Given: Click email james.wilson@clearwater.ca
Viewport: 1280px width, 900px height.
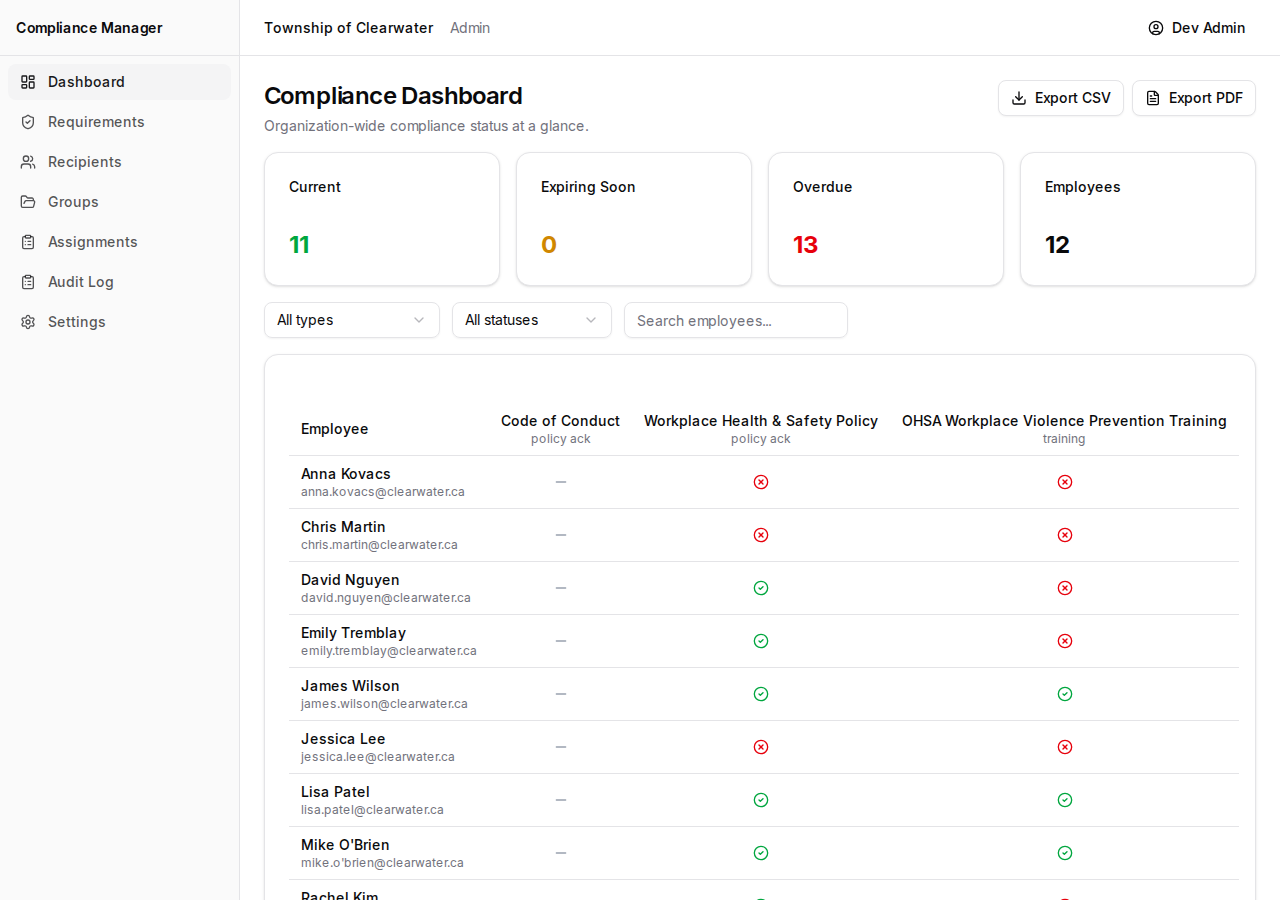Looking at the screenshot, I should point(384,704).
